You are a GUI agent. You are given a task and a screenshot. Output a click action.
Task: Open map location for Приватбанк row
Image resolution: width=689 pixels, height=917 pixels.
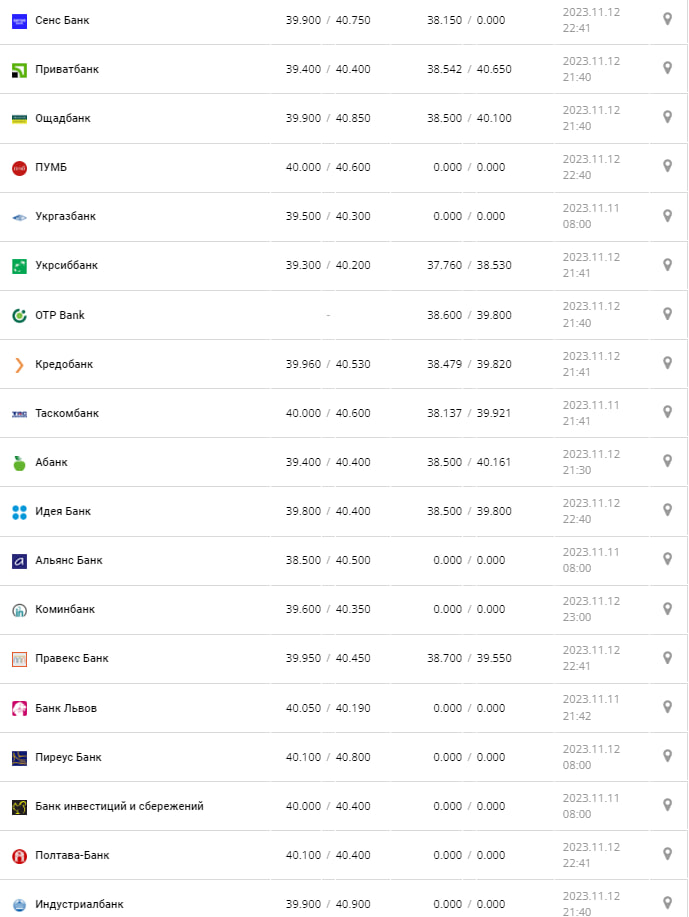(x=667, y=68)
